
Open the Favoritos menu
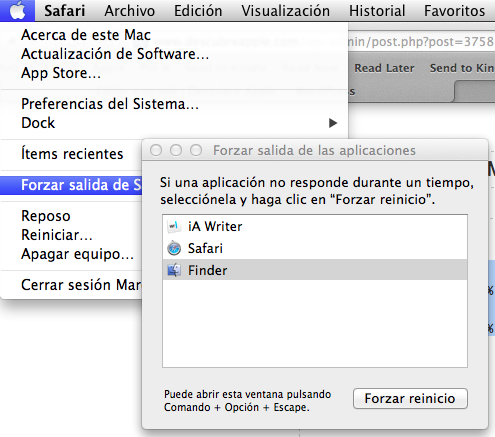pos(454,11)
